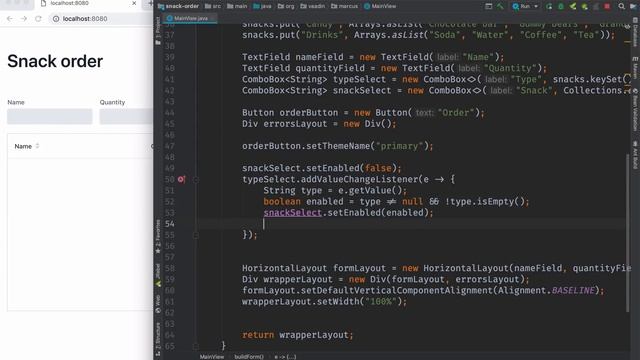640x360 pixels.
Task: Click the editor vertical scrollbar thumb
Action: (628, 233)
